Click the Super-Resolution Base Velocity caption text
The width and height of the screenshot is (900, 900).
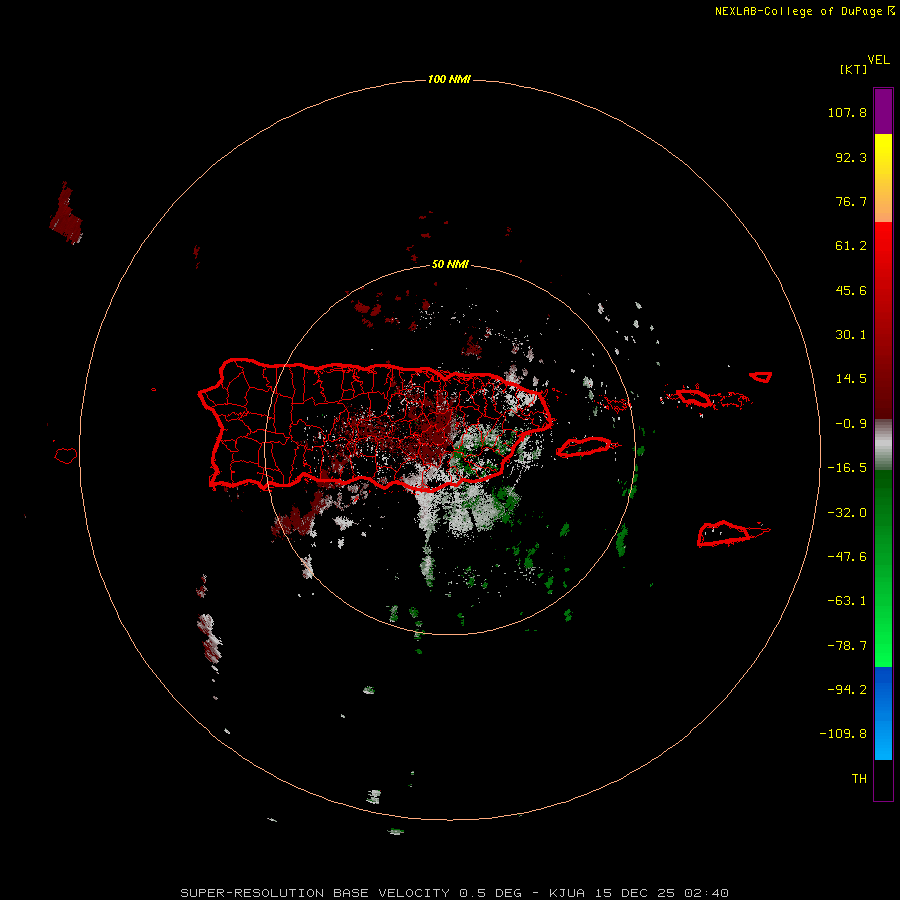[455, 893]
